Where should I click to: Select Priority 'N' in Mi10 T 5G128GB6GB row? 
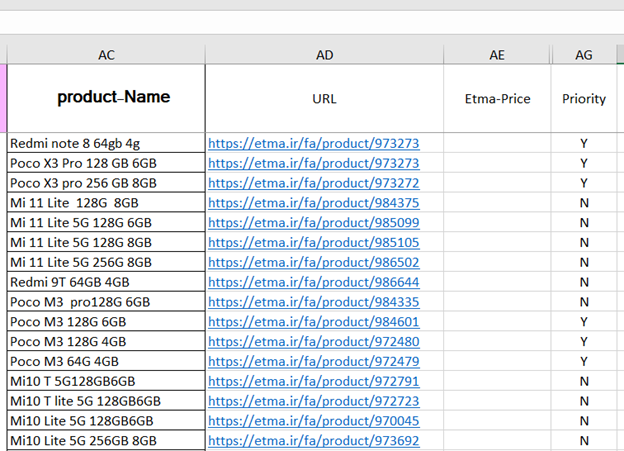[584, 381]
